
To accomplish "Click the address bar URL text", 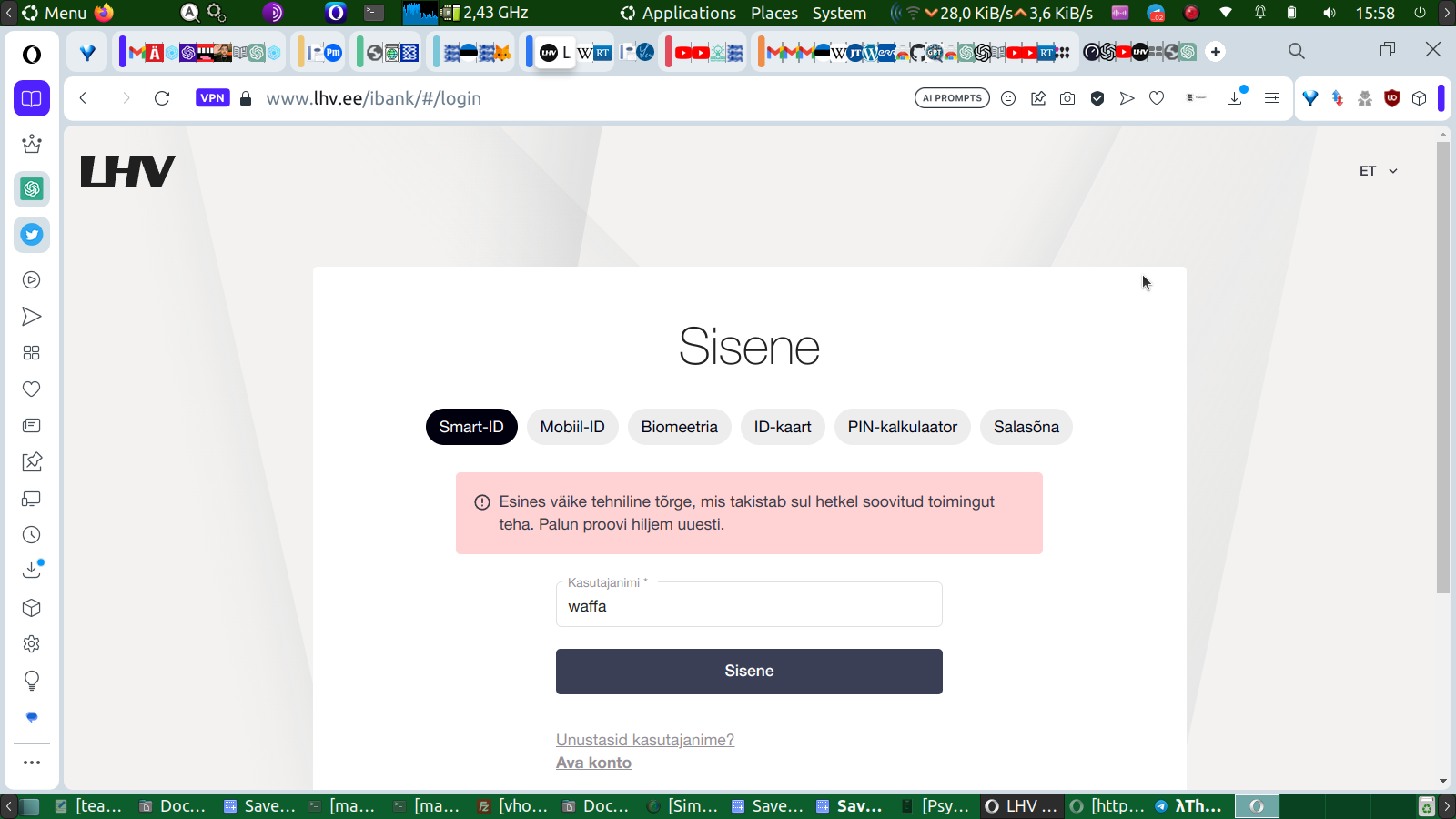I will (x=373, y=98).
